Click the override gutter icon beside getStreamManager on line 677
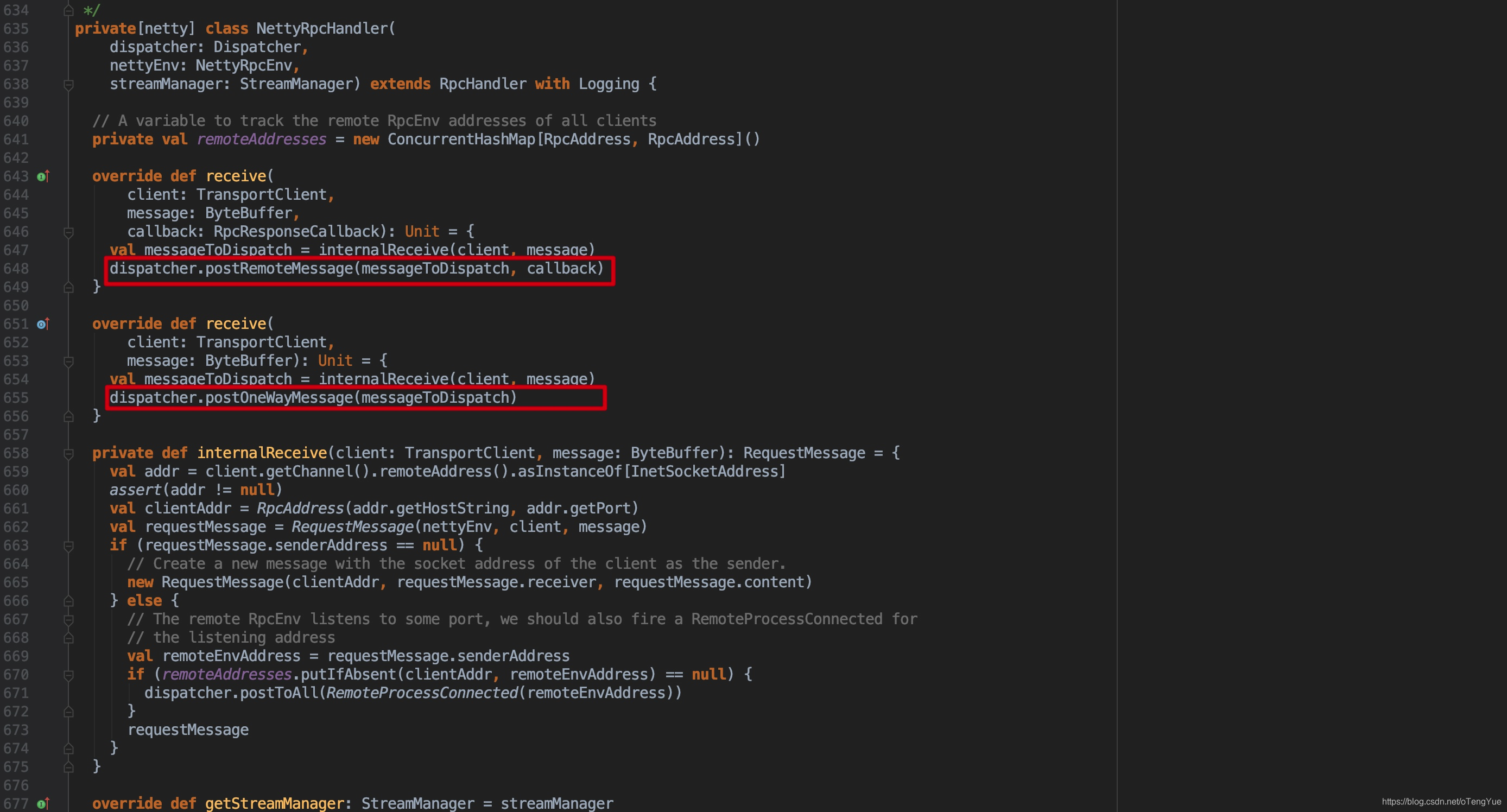This screenshot has height=812, width=1507. click(43, 804)
